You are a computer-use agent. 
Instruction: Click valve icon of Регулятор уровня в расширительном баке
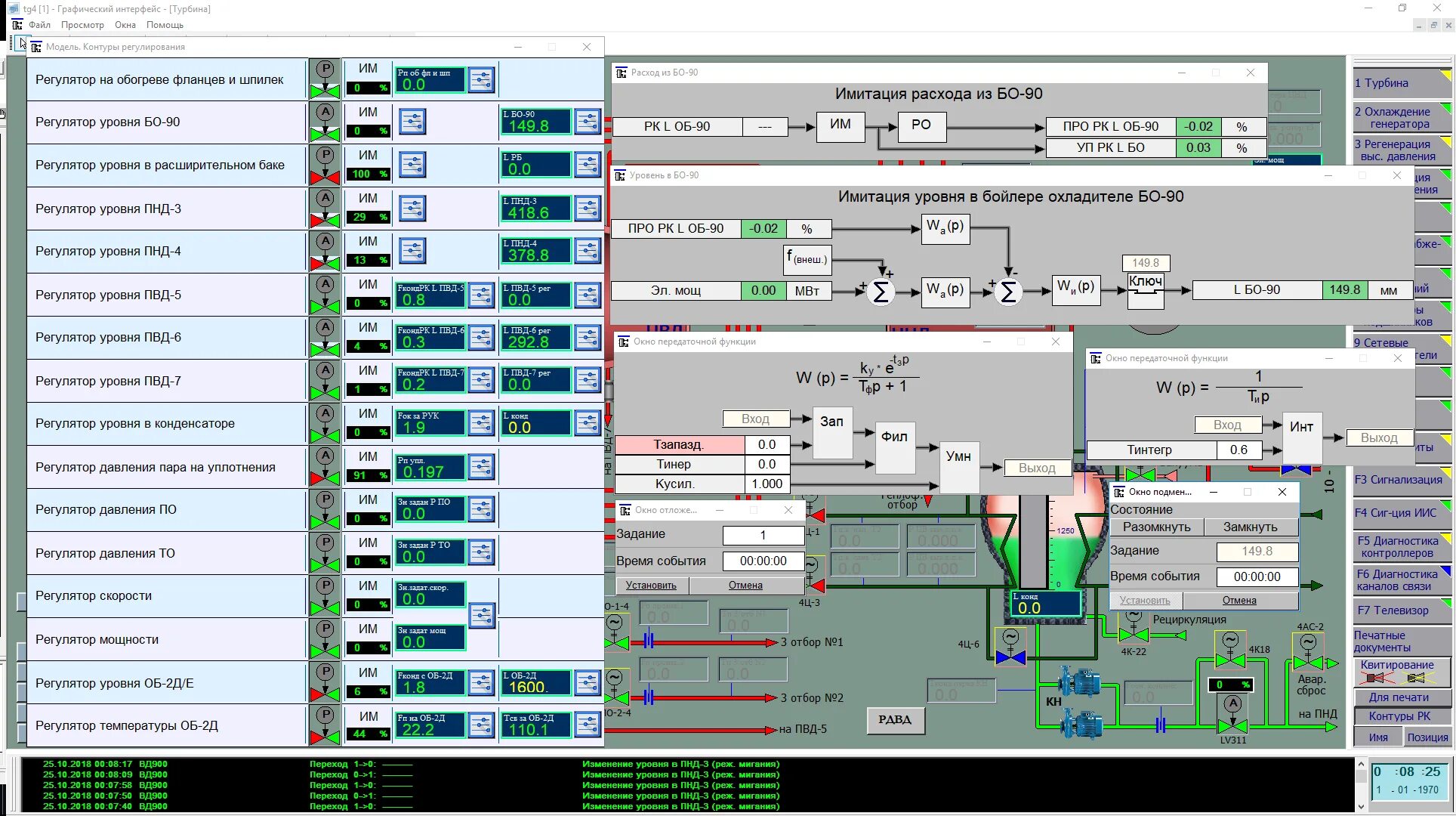click(x=325, y=178)
